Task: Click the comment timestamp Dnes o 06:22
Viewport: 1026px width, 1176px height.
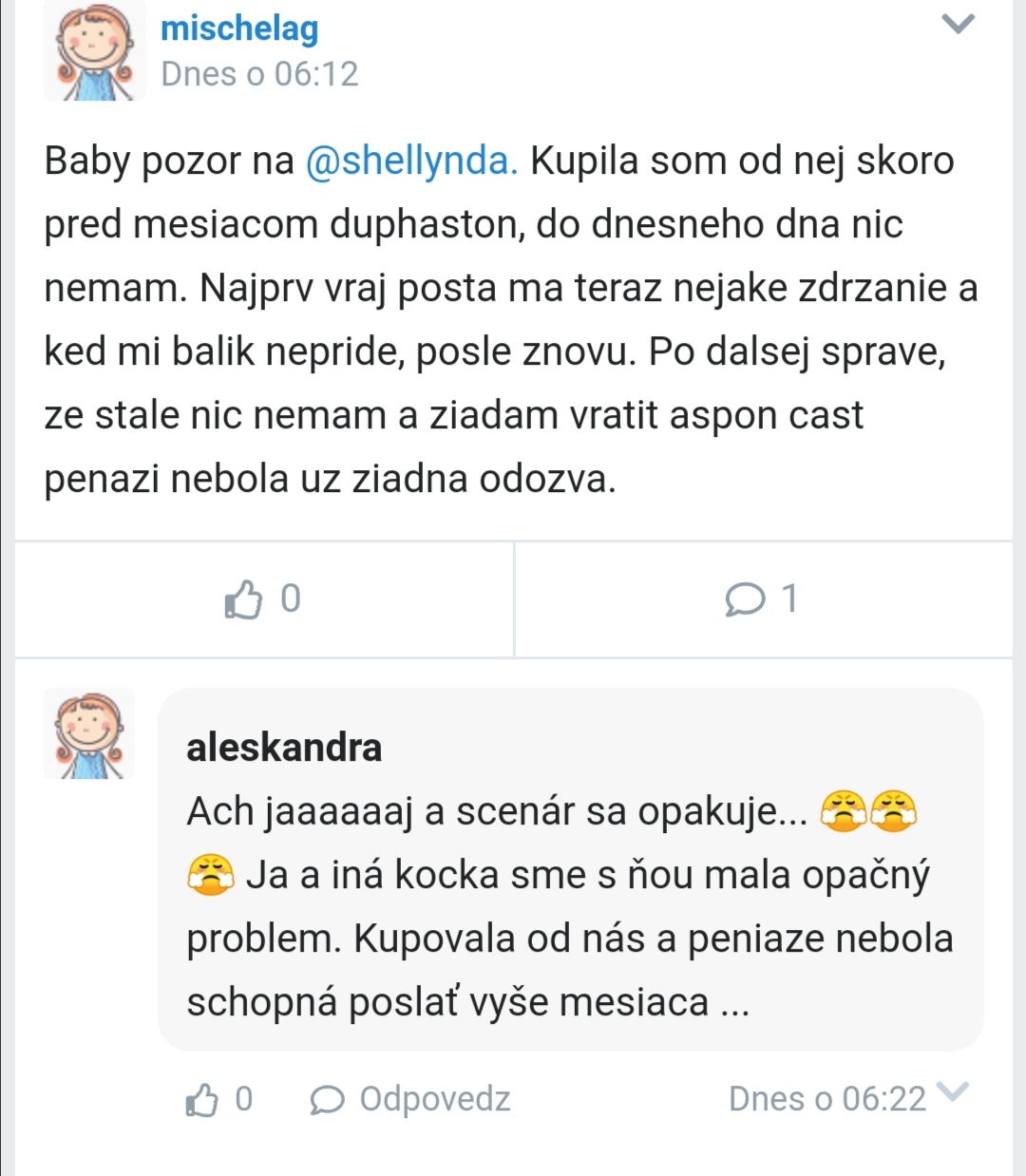Action: [x=826, y=1099]
